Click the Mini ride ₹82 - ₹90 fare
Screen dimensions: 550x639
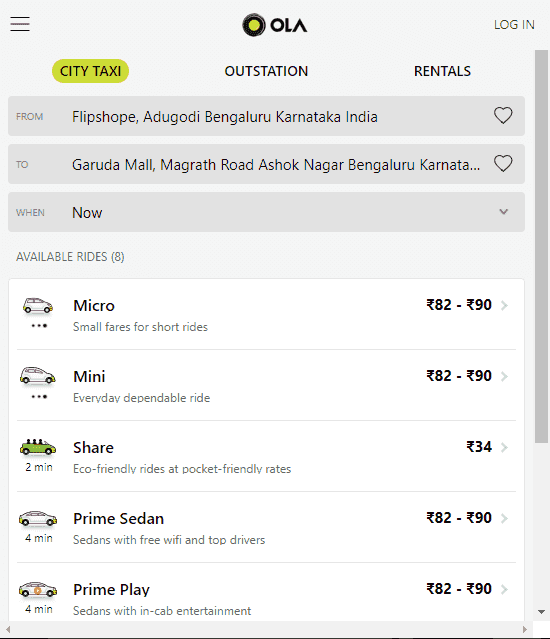pos(459,376)
